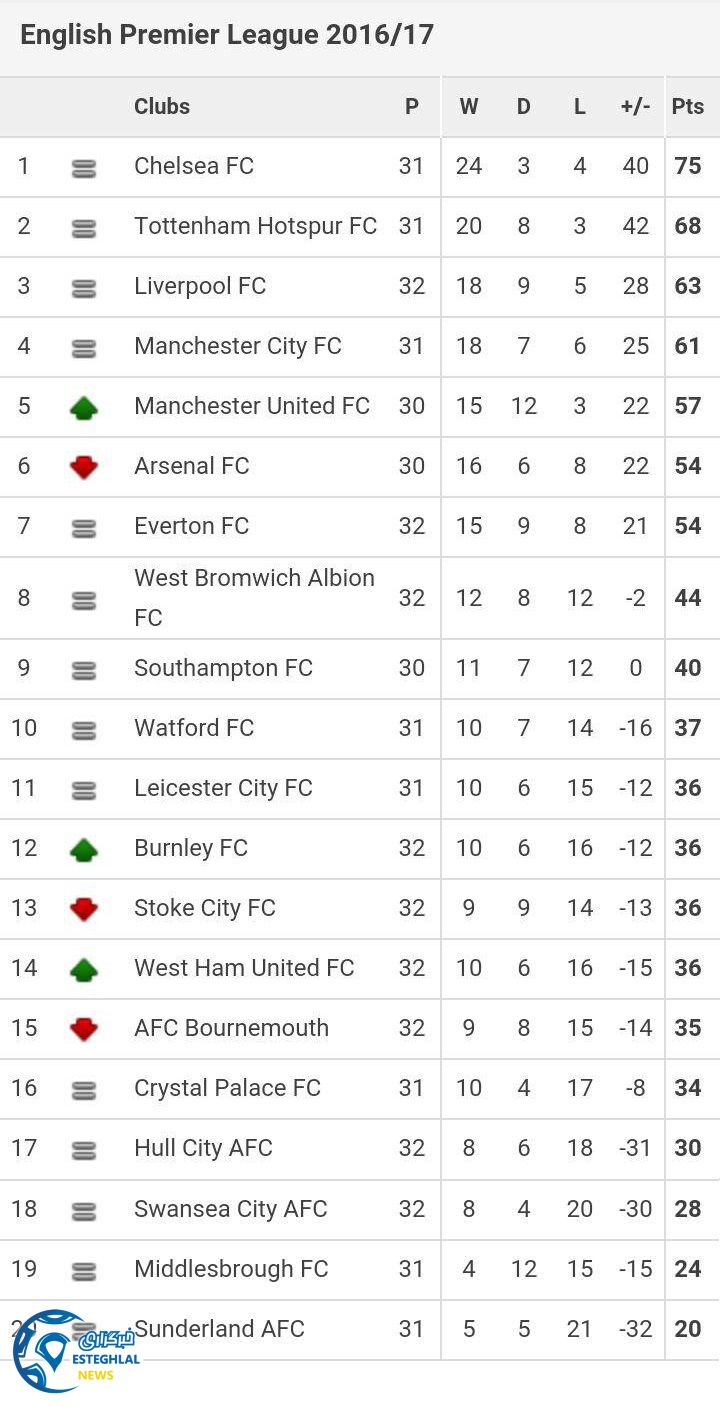Open the Sunderland AFC club link
Image resolution: width=720 pixels, height=1415 pixels.
220,1328
